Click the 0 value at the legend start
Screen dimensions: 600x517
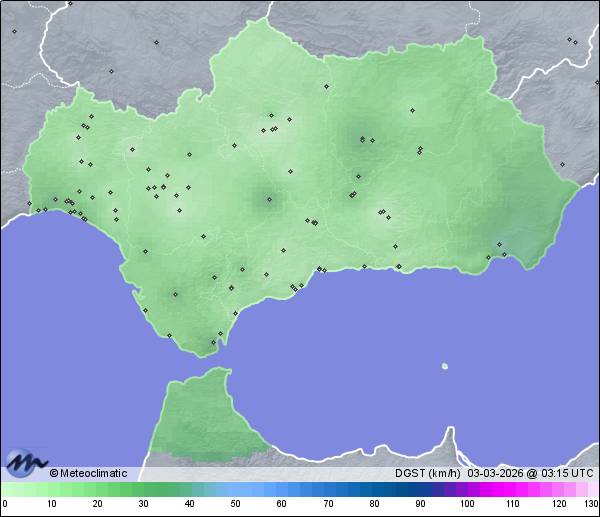pyautogui.click(x=5, y=503)
